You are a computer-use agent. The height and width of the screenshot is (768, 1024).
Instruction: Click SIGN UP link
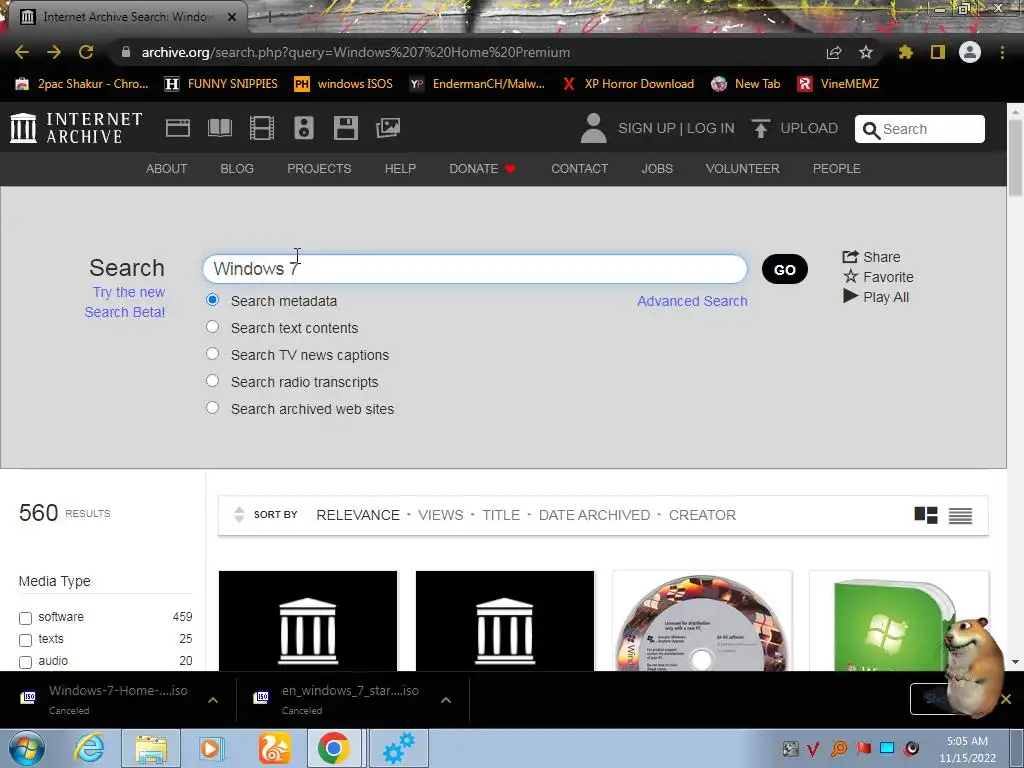tap(647, 128)
